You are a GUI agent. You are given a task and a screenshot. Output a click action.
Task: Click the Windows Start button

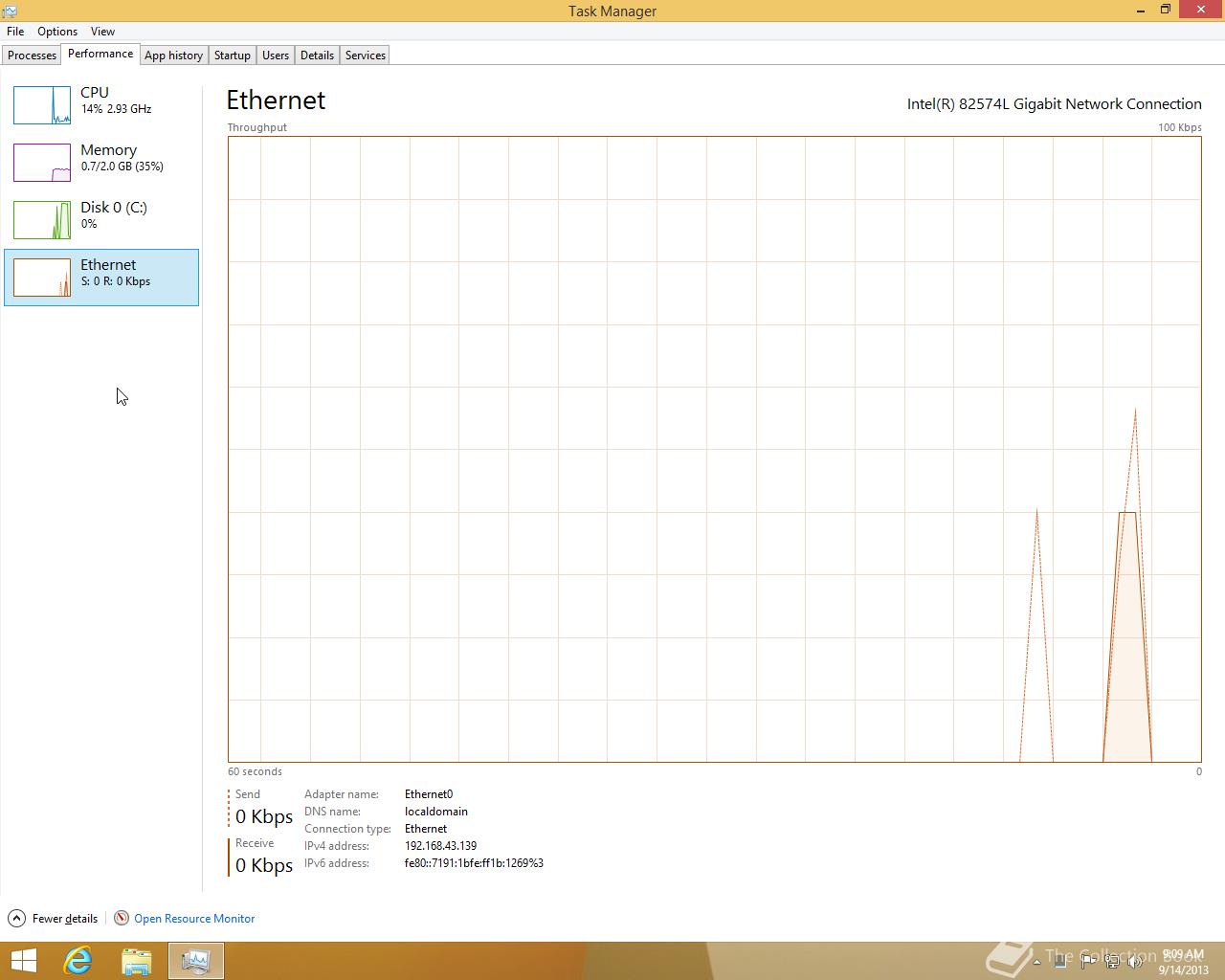[x=23, y=961]
